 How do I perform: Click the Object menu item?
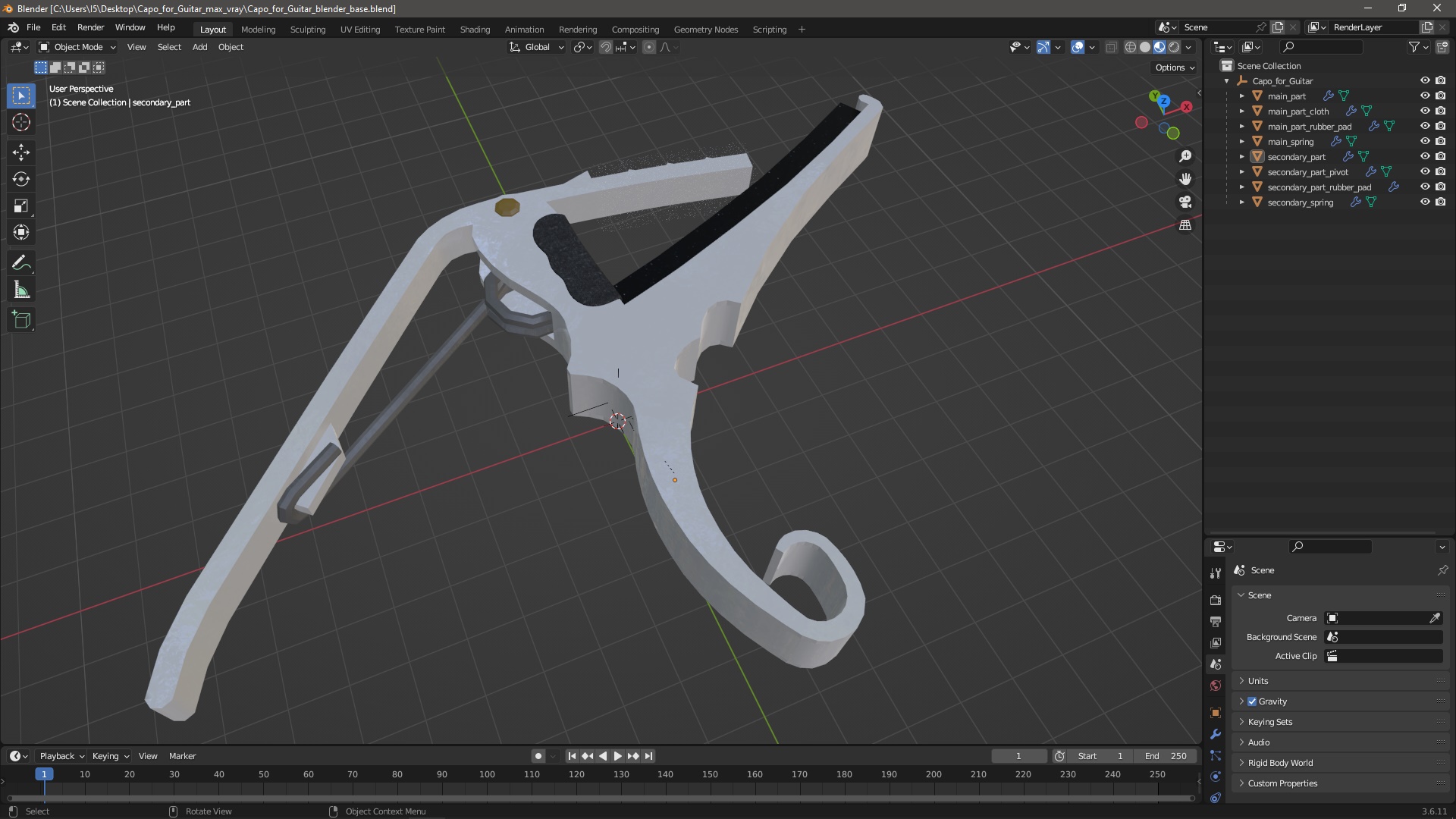[x=230, y=47]
